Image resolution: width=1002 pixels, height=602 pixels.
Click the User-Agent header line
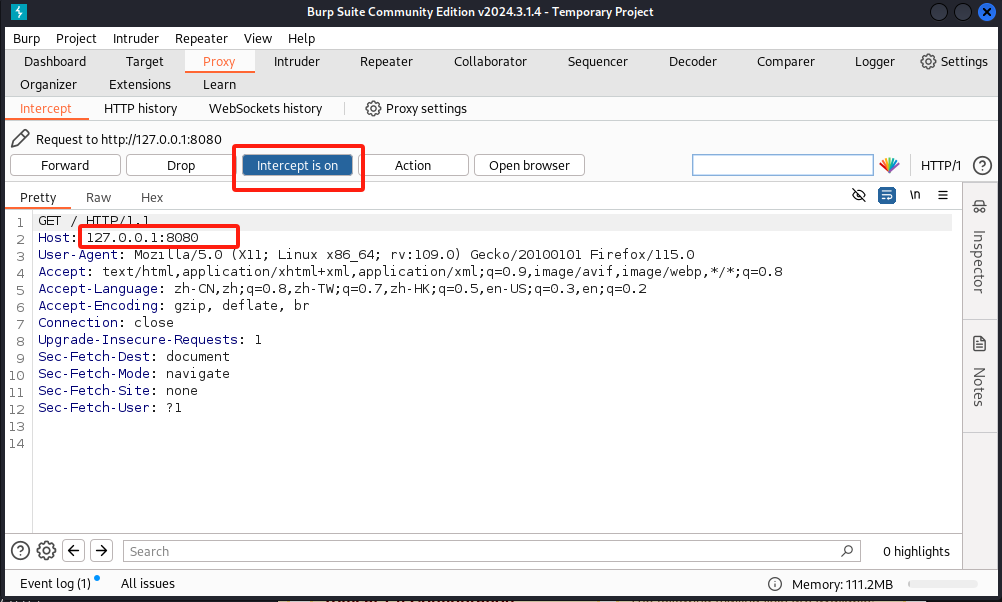(366, 254)
